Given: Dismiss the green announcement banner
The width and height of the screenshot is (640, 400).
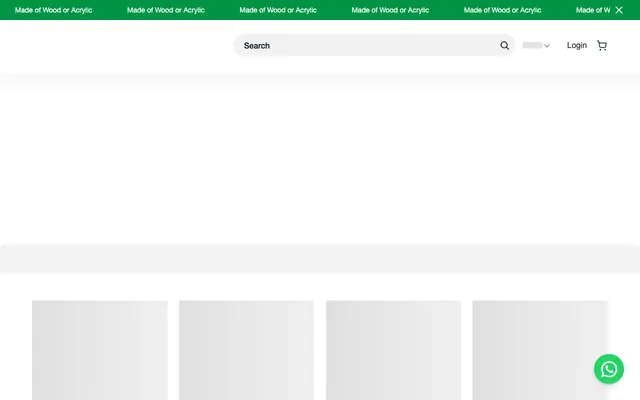Looking at the screenshot, I should point(619,10).
